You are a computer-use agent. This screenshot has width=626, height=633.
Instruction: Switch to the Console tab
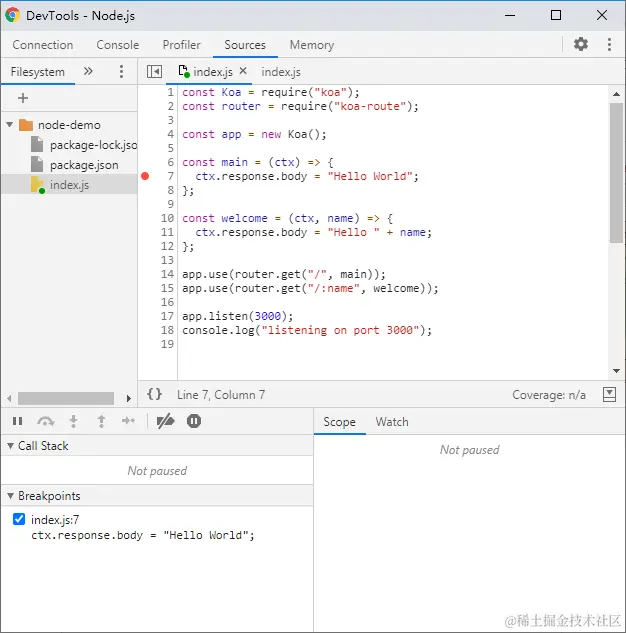[117, 45]
